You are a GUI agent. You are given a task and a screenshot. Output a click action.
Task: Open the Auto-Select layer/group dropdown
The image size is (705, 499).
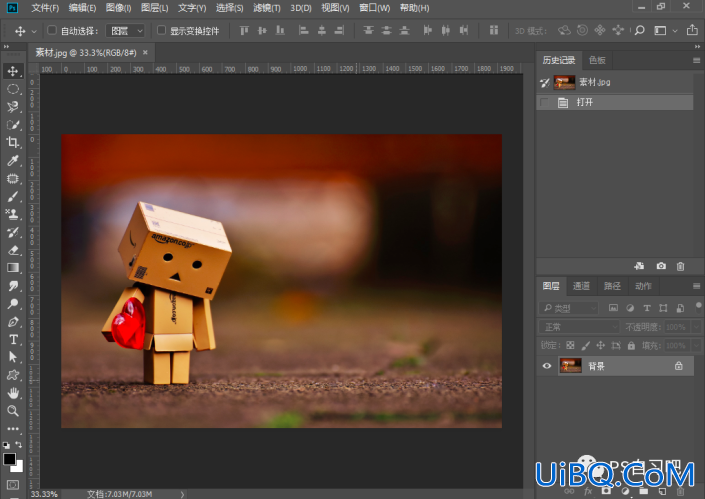[125, 31]
